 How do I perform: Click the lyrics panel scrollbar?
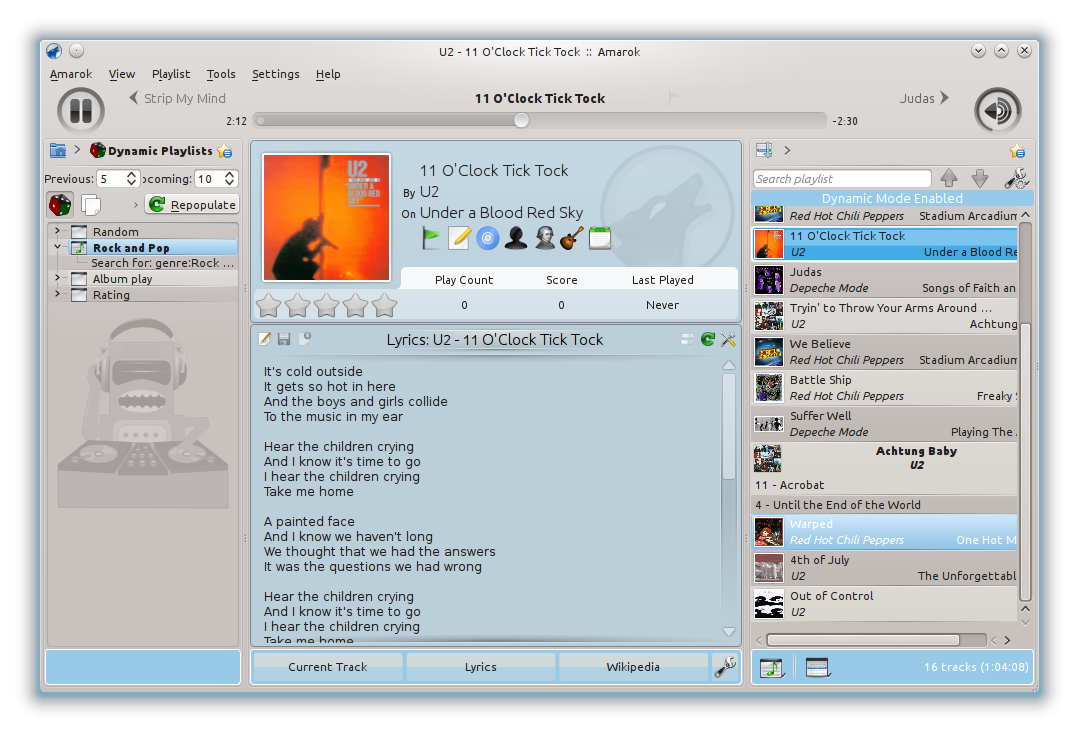(729, 427)
